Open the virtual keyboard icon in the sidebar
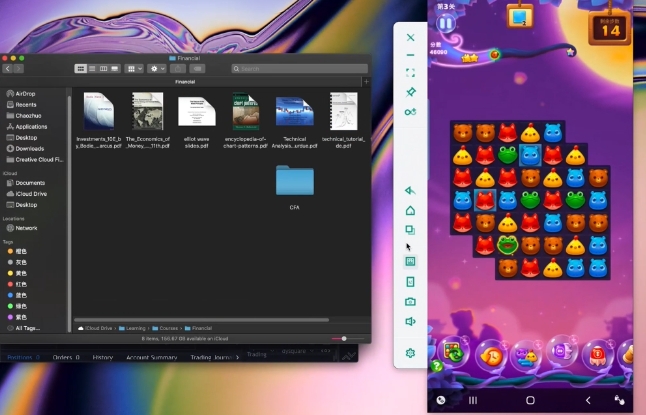The width and height of the screenshot is (646, 415). [x=410, y=262]
